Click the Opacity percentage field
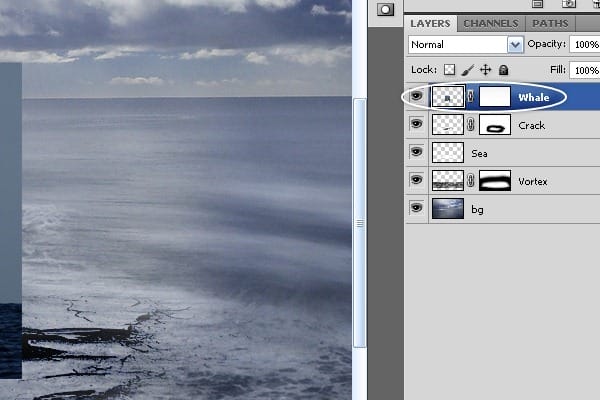This screenshot has height=400, width=600. point(585,44)
